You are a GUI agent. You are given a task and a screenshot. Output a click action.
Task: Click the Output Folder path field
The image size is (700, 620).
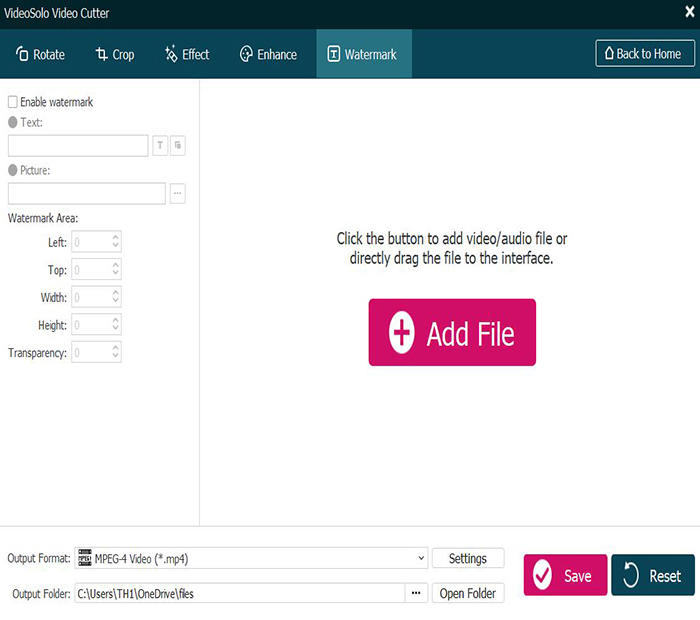pyautogui.click(x=240, y=594)
